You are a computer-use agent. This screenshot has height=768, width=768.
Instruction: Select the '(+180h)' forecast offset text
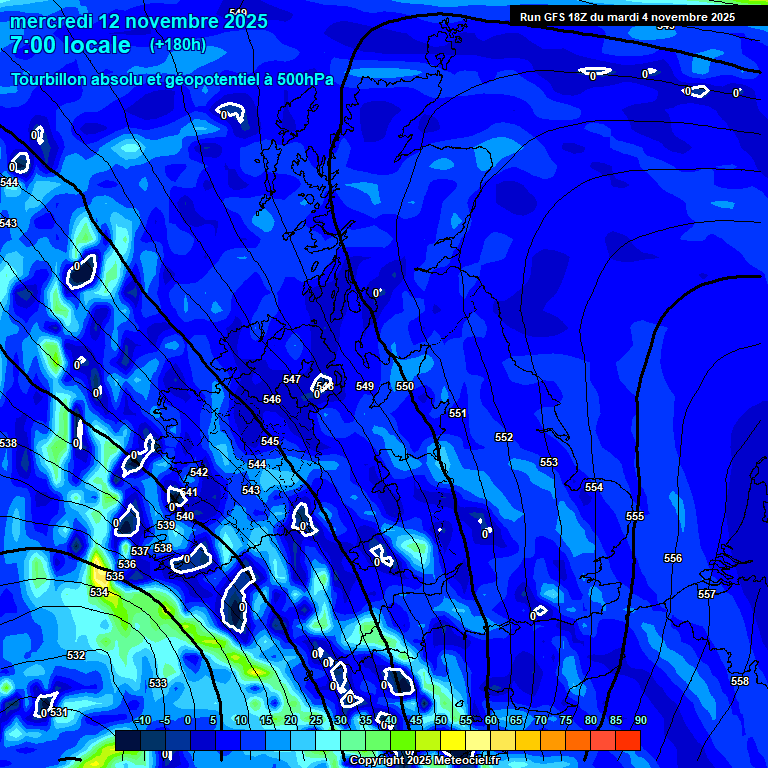[178, 45]
